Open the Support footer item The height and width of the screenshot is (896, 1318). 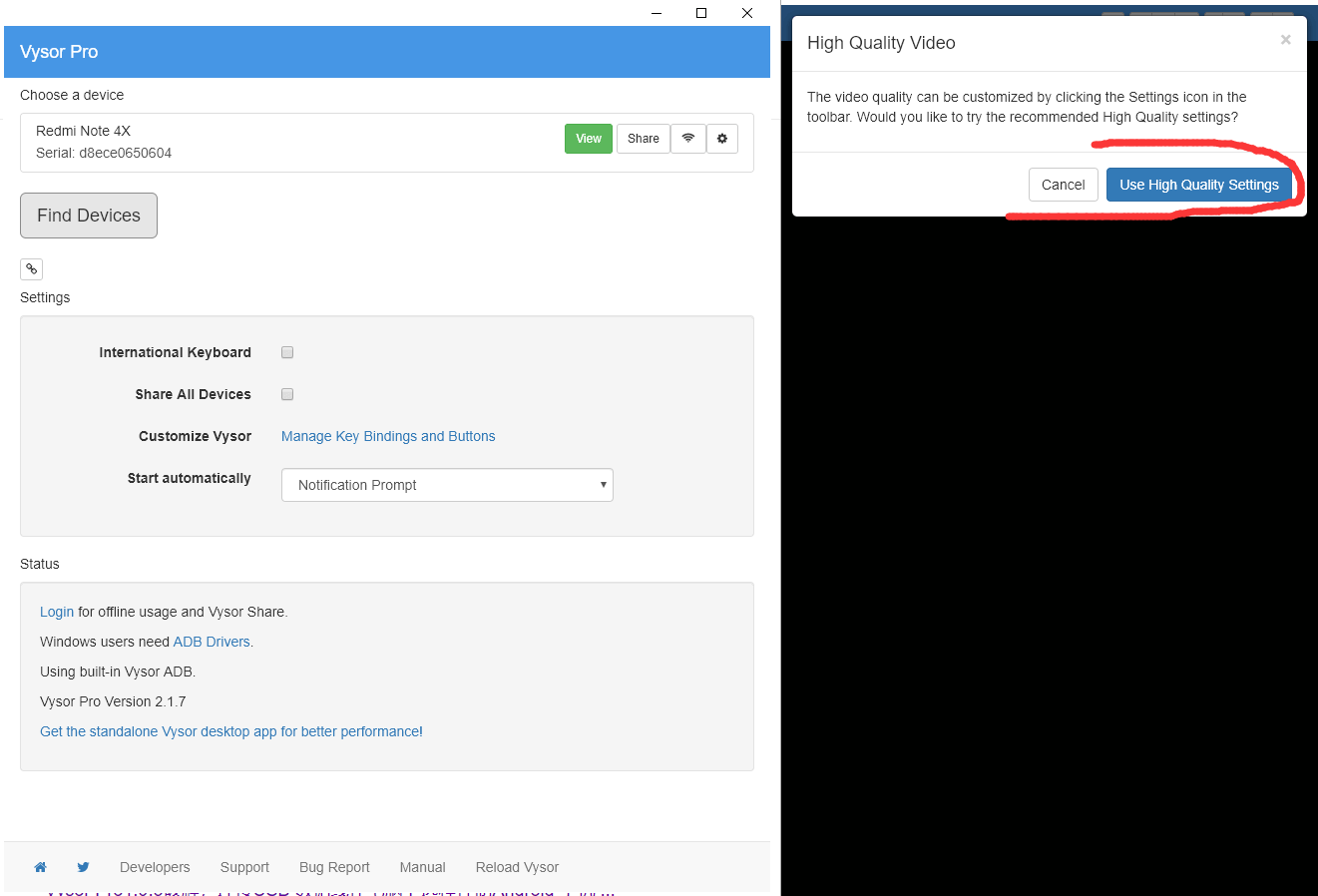pyautogui.click(x=244, y=867)
